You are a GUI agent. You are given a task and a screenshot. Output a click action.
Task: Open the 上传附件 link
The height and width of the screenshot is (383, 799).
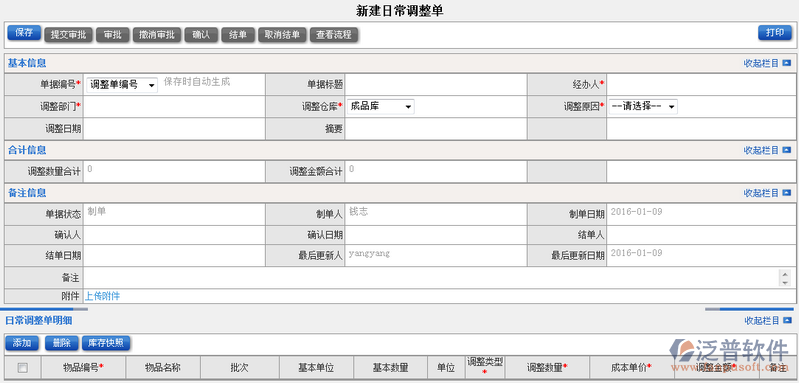(102, 296)
